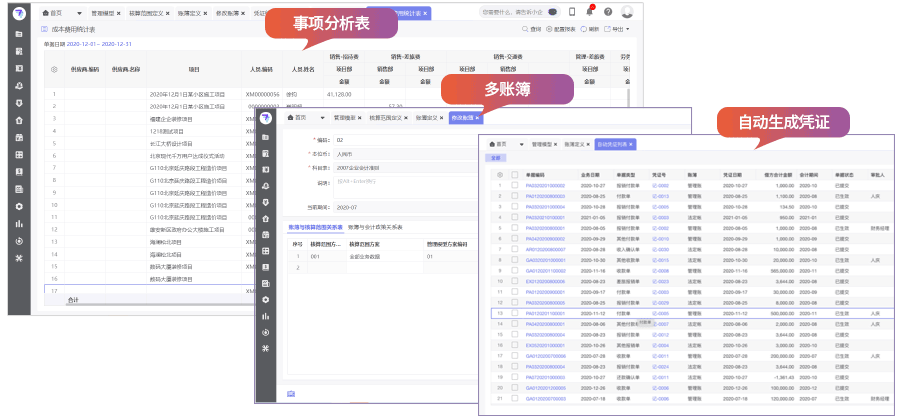Click the 全部 filter button in voucher list

point(495,158)
